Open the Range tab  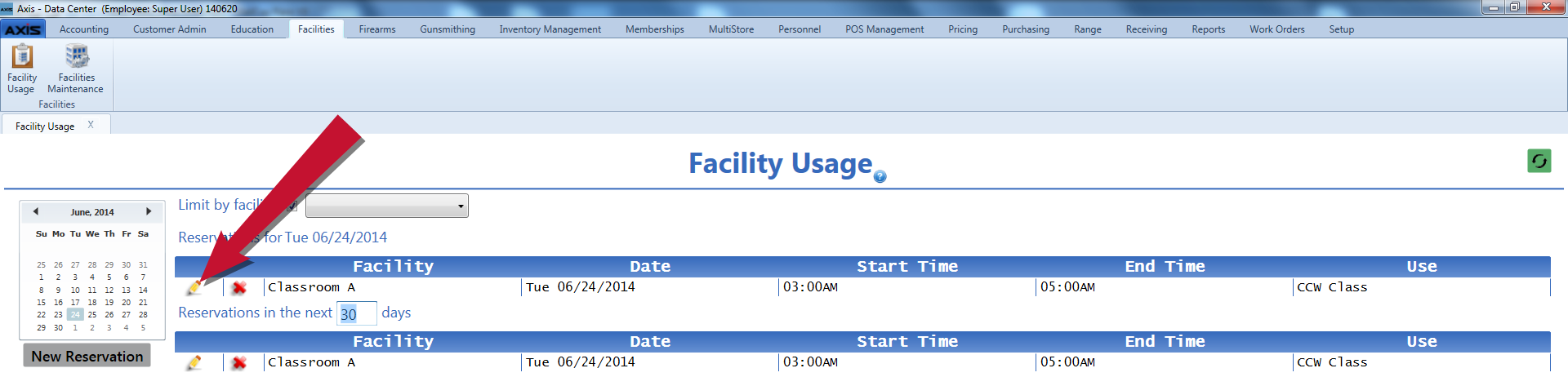(x=1088, y=29)
